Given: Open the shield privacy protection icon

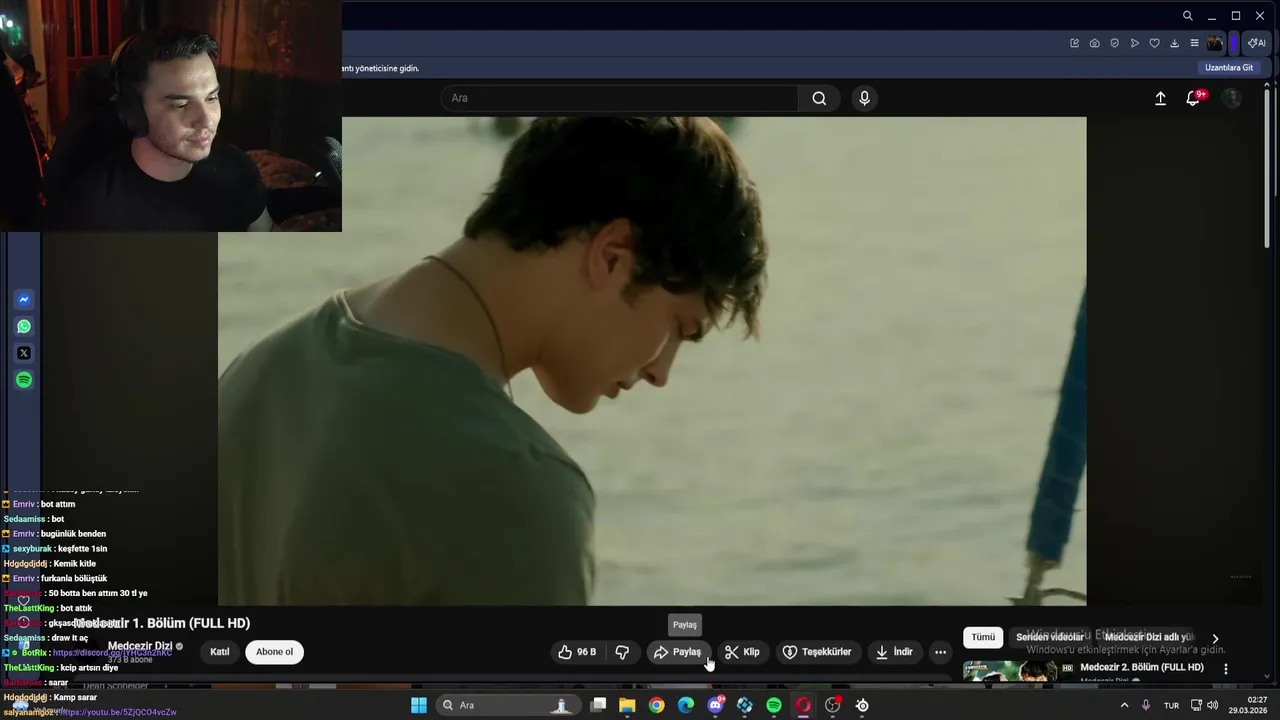Looking at the screenshot, I should (1114, 43).
